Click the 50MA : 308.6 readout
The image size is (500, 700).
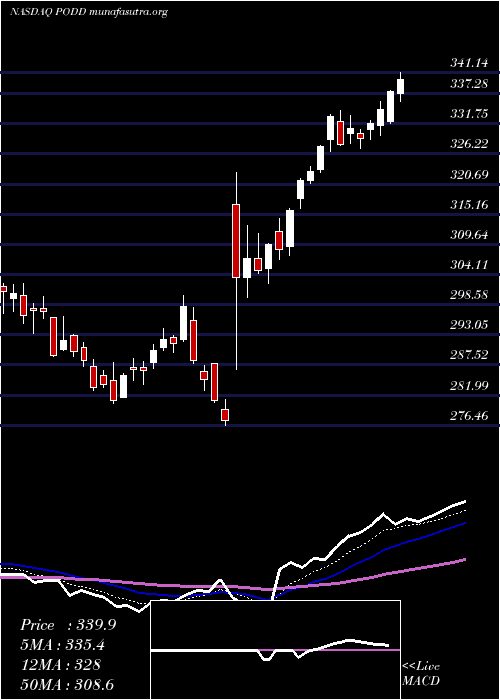tap(69, 685)
